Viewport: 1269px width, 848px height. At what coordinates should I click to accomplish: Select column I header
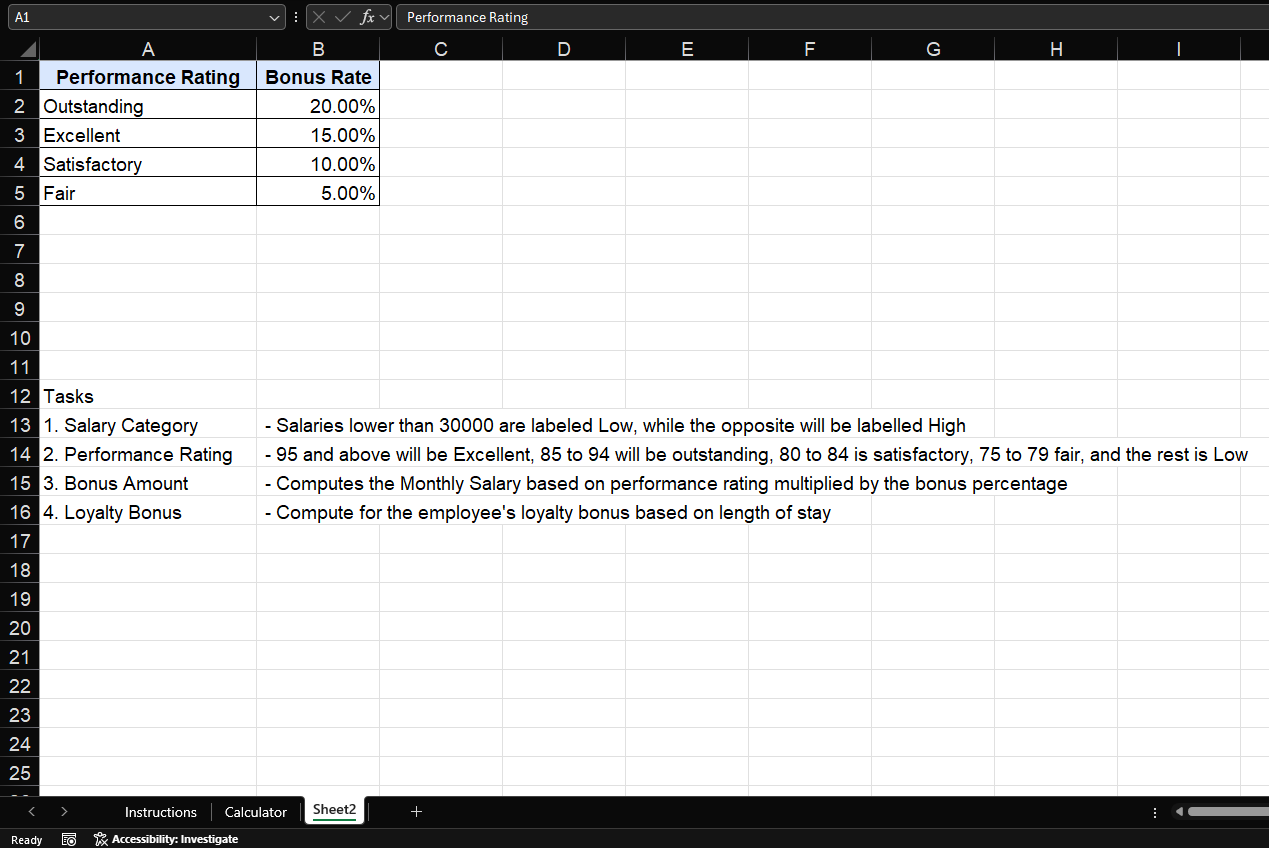1179,49
